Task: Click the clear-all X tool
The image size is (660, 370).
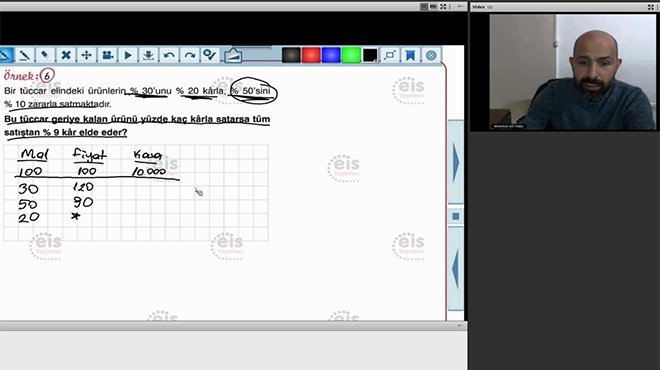Action: (66, 55)
